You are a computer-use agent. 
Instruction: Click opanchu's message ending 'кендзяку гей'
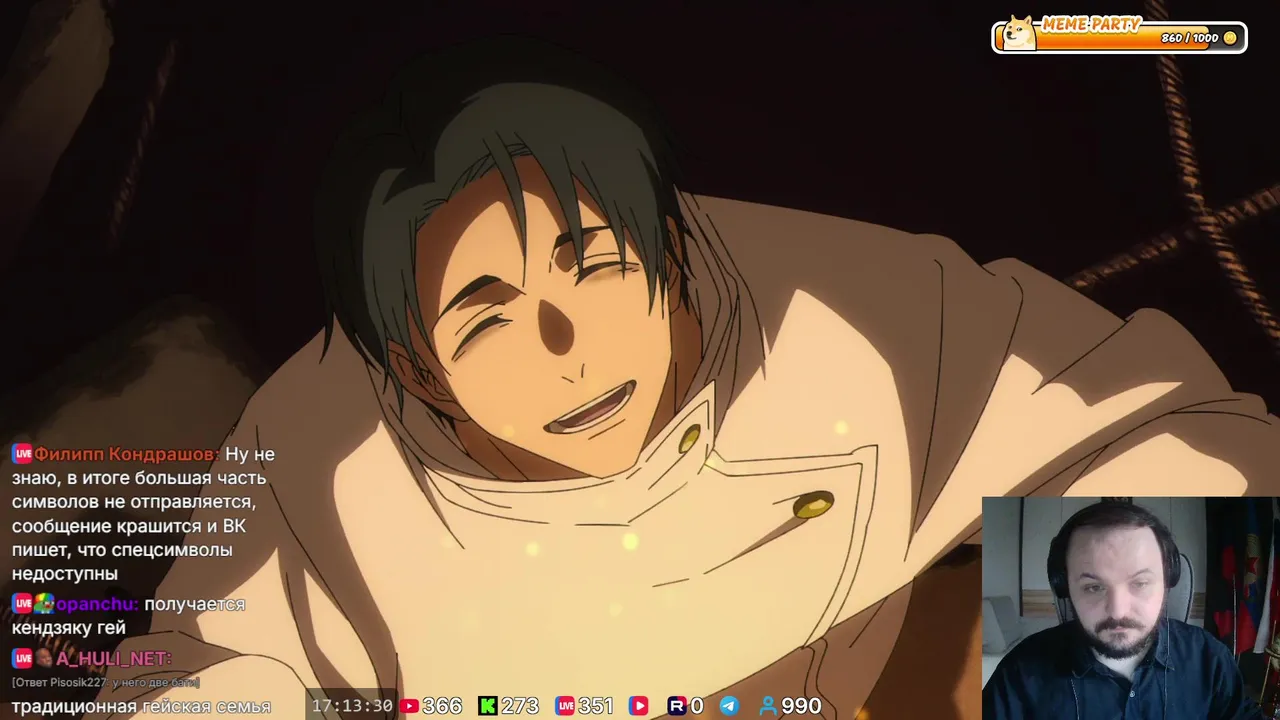(x=128, y=616)
